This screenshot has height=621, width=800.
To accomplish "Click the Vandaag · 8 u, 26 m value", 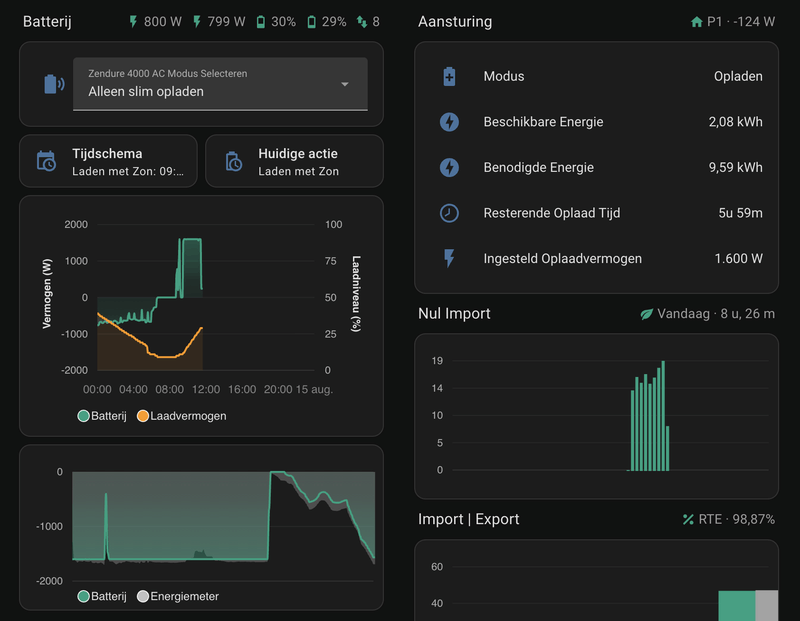I will 716,314.
